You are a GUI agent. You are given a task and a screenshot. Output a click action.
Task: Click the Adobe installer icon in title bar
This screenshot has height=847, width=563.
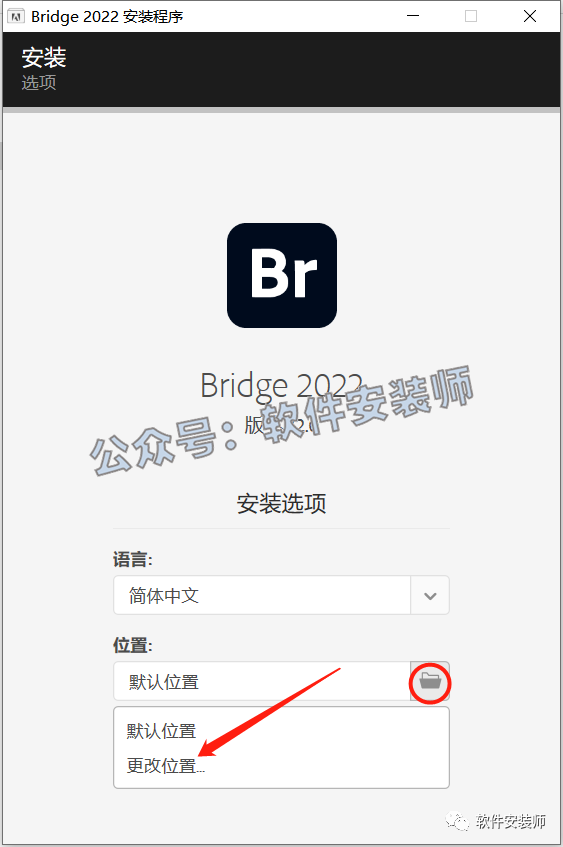tap(16, 17)
